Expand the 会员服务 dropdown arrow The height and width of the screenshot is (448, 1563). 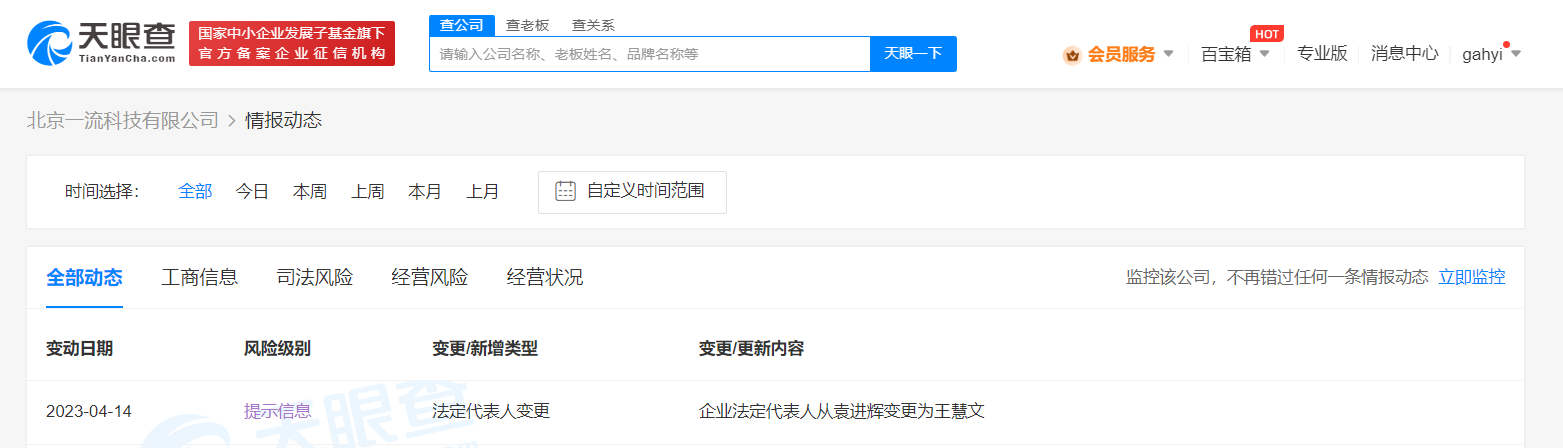pos(1168,54)
